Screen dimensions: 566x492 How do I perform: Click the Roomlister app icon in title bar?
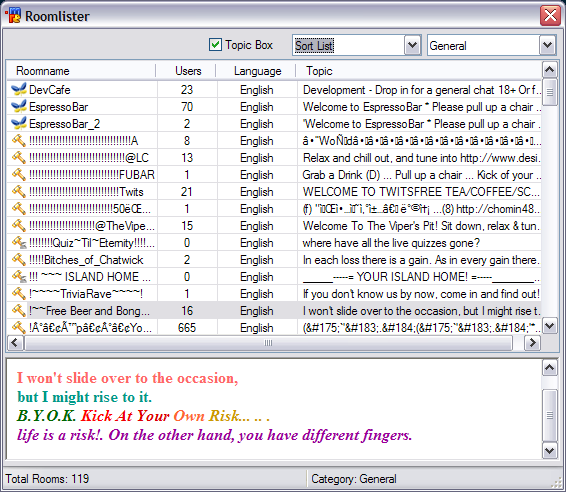click(x=13, y=16)
